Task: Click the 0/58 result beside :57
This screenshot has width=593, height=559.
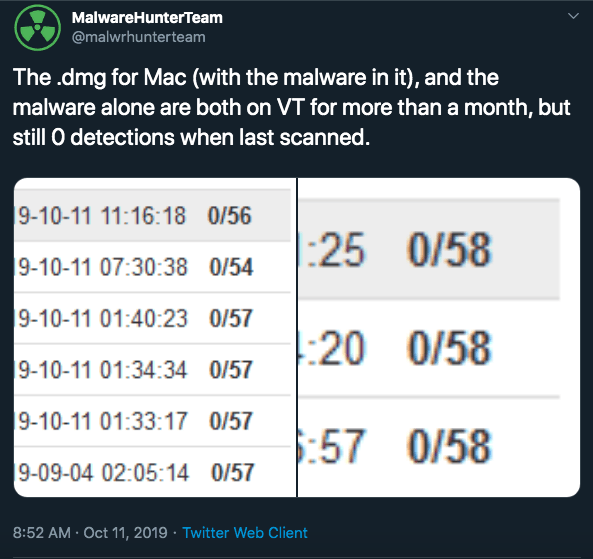Action: click(449, 446)
